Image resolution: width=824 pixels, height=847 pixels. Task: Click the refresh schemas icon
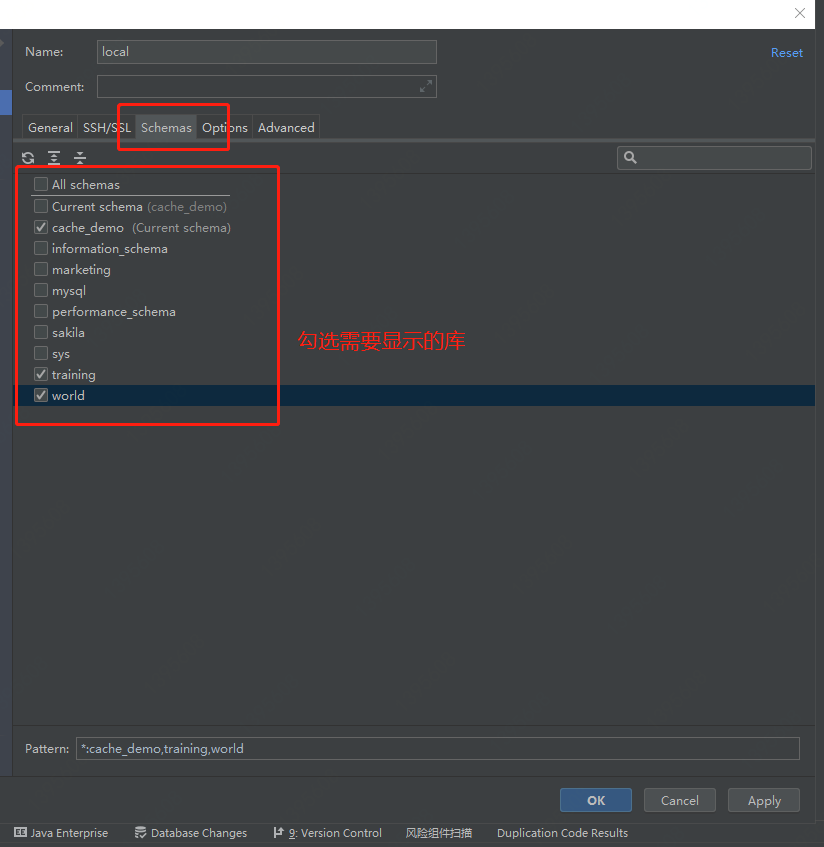27,158
